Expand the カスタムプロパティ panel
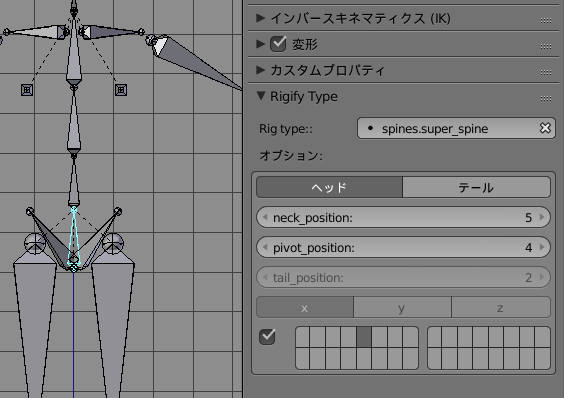 (x=261, y=70)
